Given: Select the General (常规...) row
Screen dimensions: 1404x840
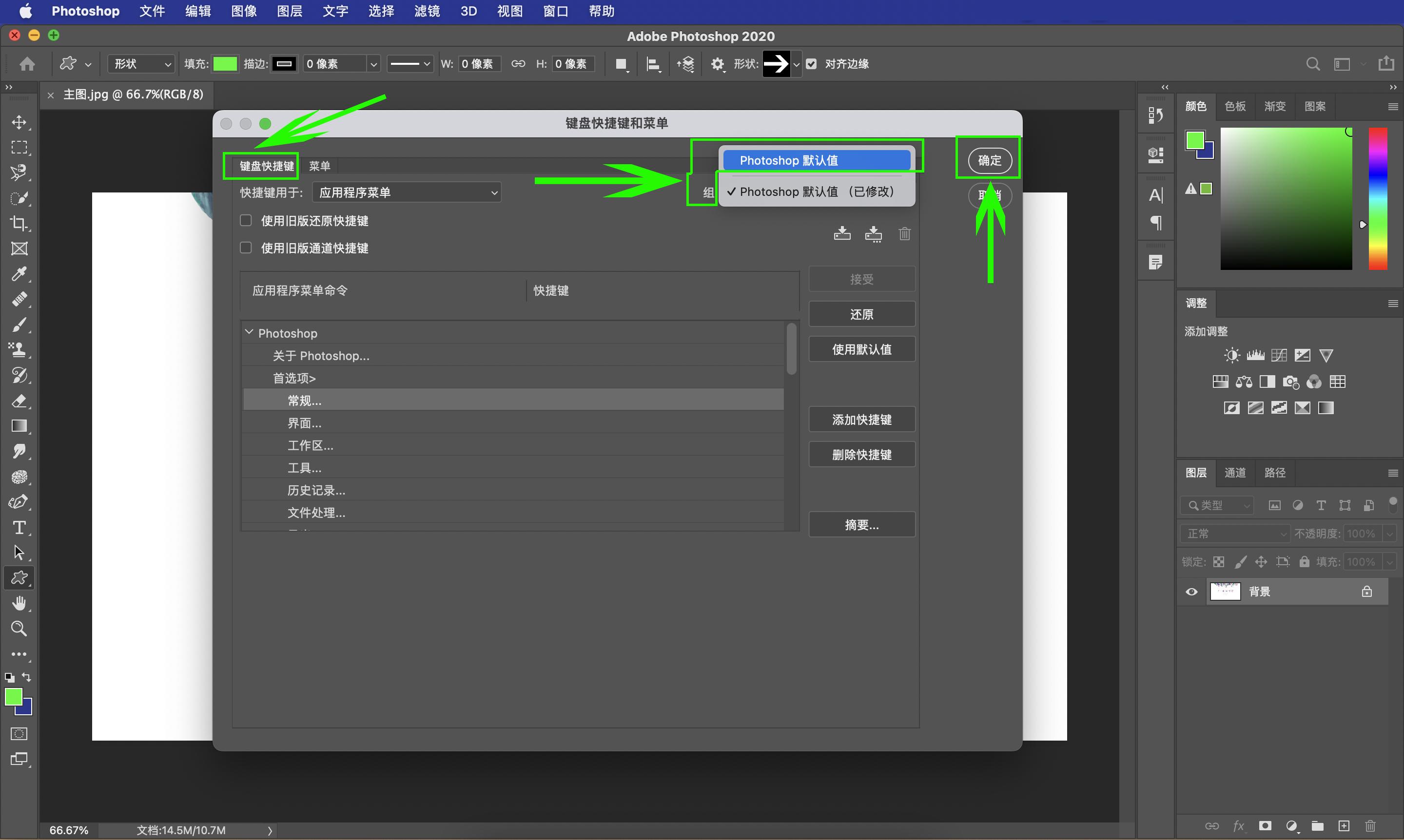Looking at the screenshot, I should point(513,400).
